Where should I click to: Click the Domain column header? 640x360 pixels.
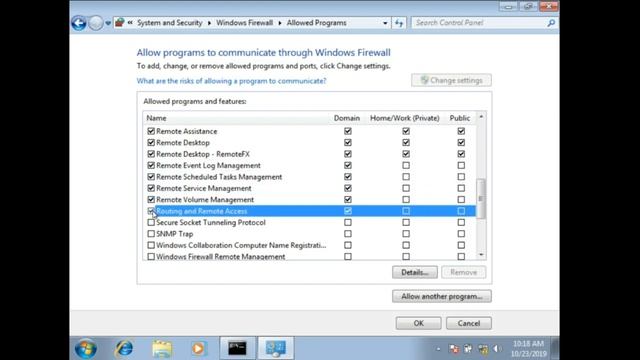(347, 118)
